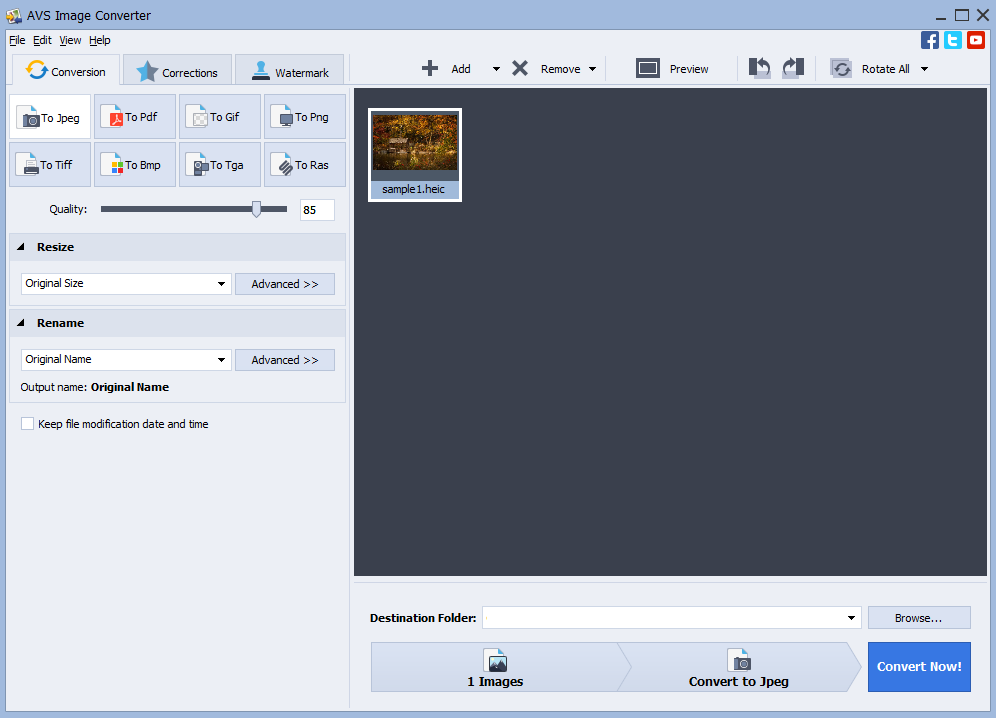
Task: Click the Rotate All icon
Action: (842, 69)
